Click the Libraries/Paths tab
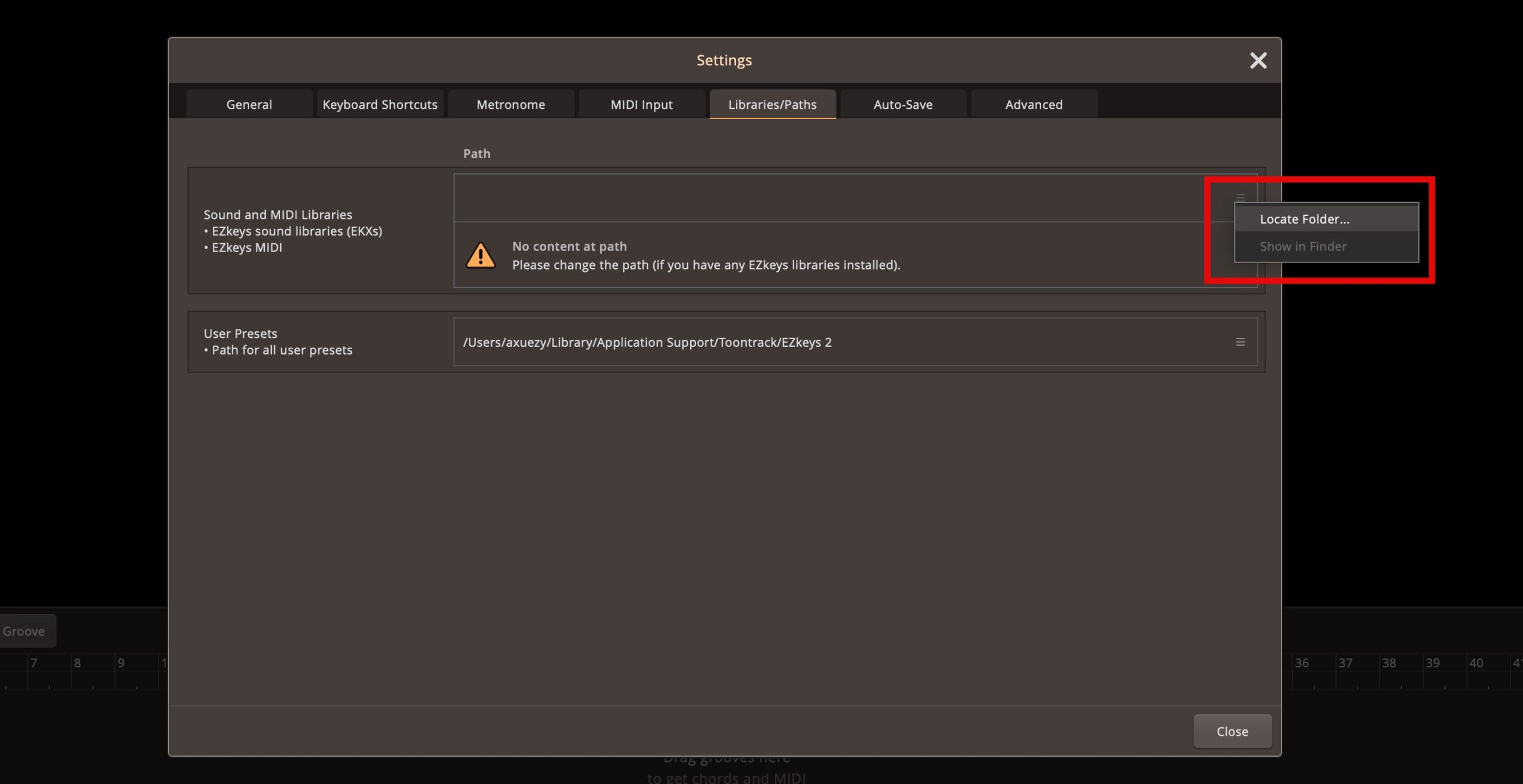The width and height of the screenshot is (1523, 784). pyautogui.click(x=772, y=105)
